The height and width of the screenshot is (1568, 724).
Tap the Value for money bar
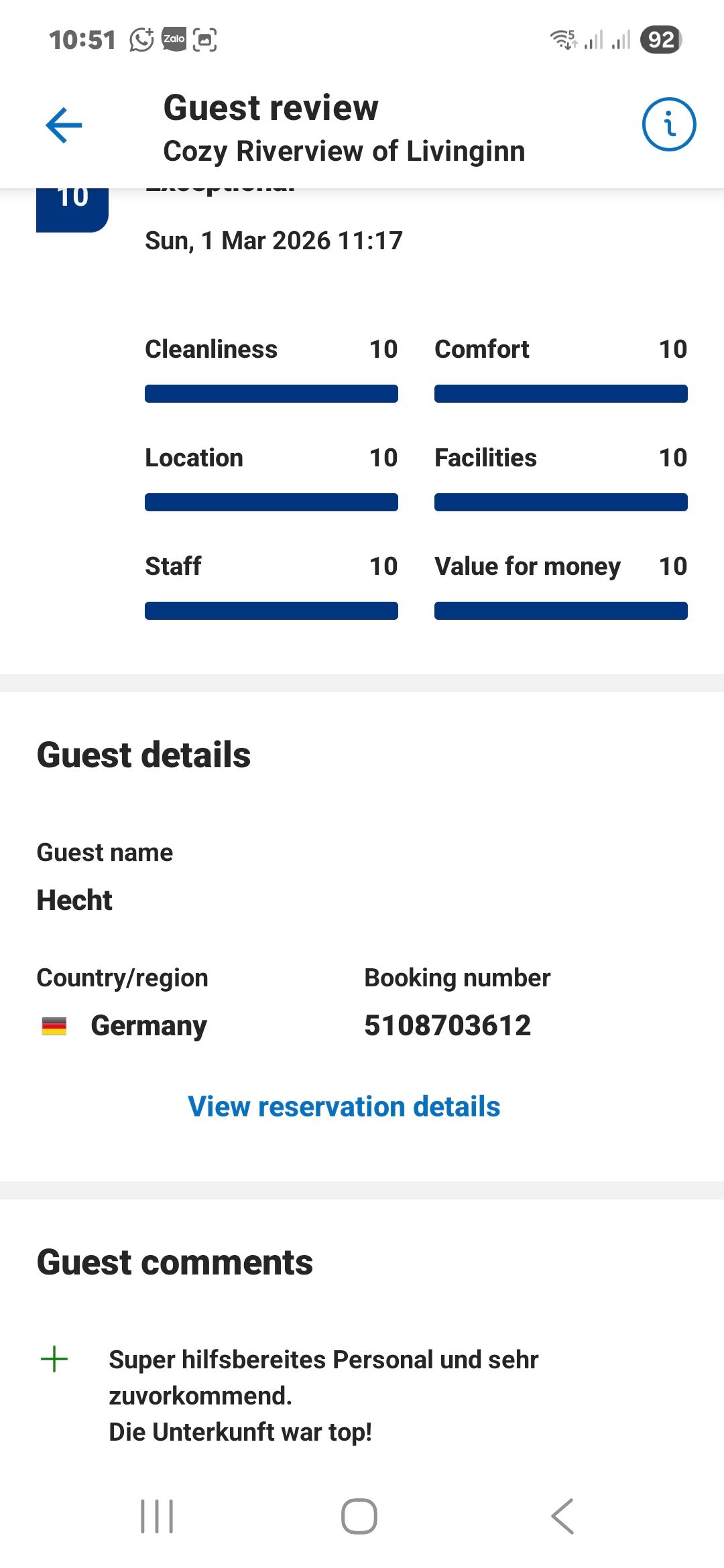click(x=560, y=610)
